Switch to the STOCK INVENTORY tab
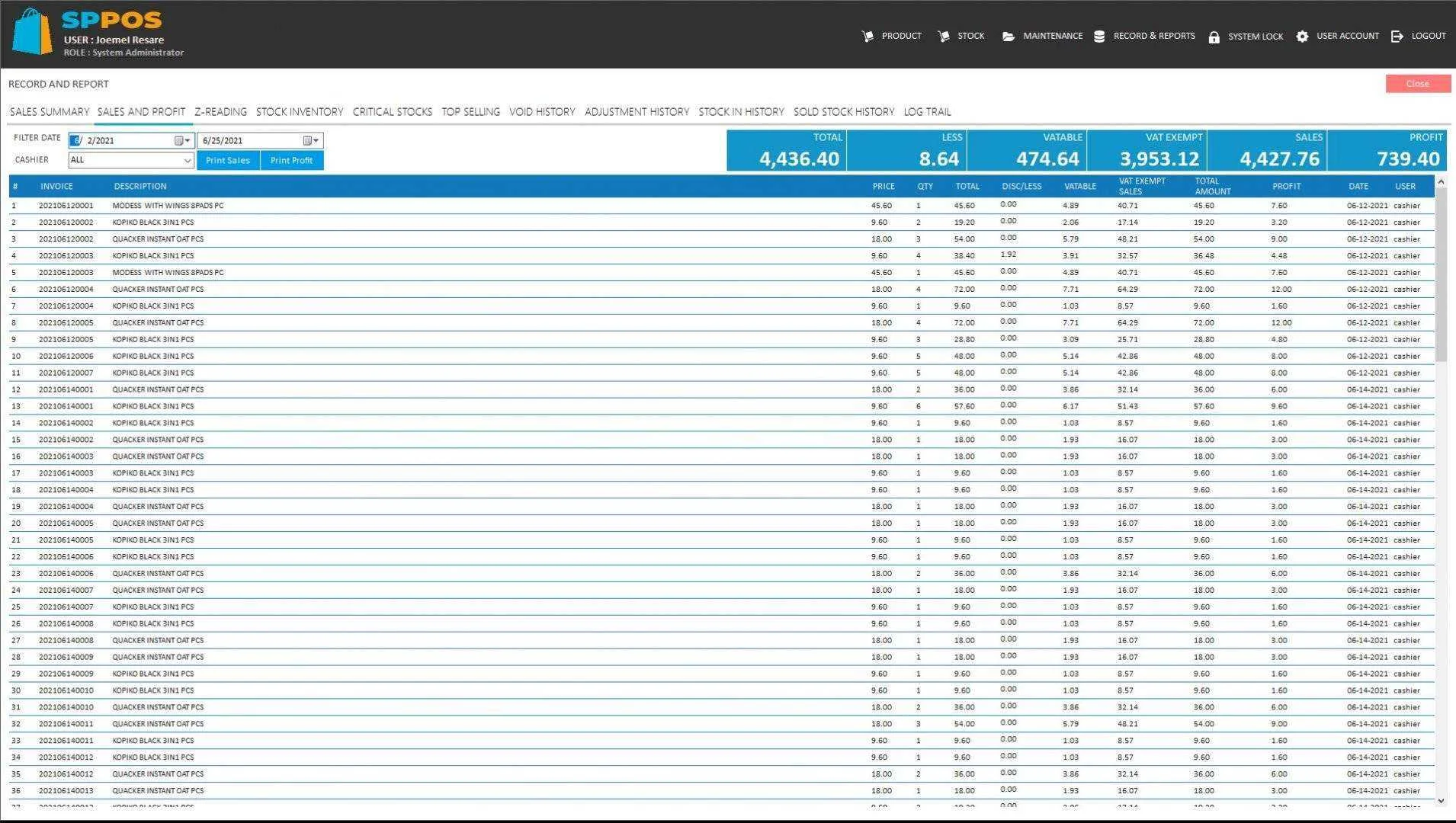 click(300, 112)
